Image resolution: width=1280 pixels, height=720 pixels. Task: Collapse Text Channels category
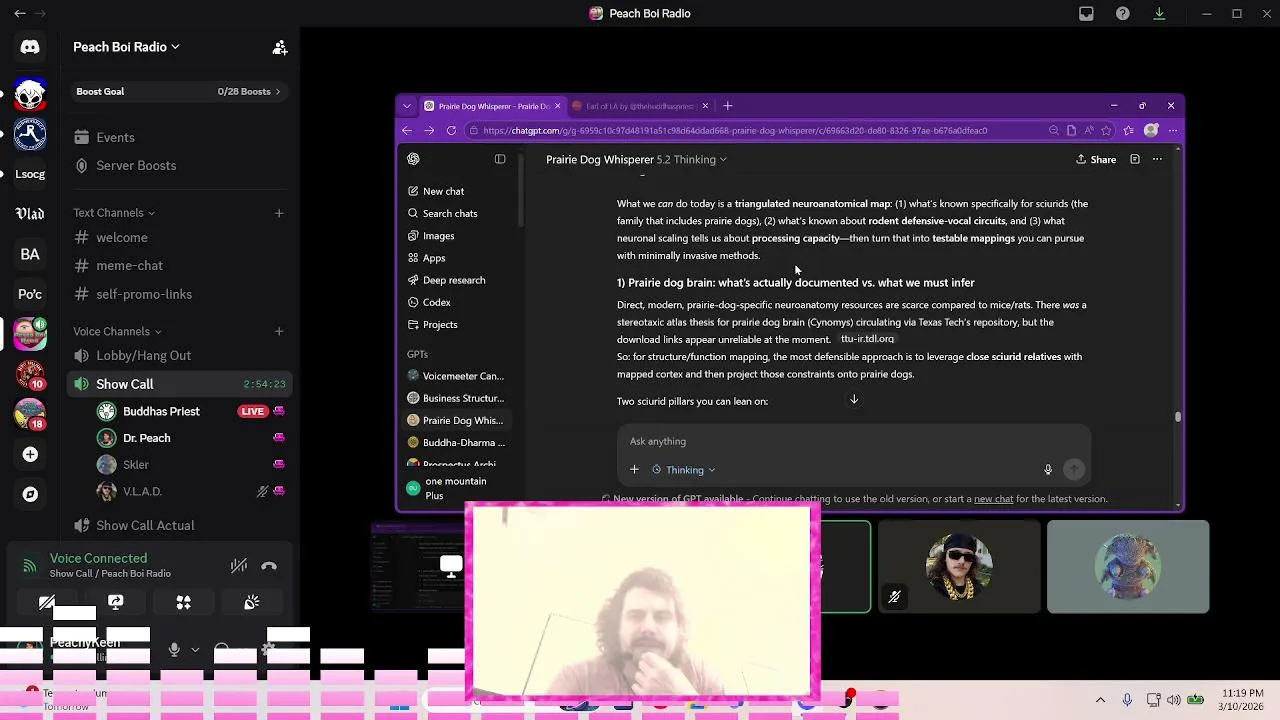point(114,212)
